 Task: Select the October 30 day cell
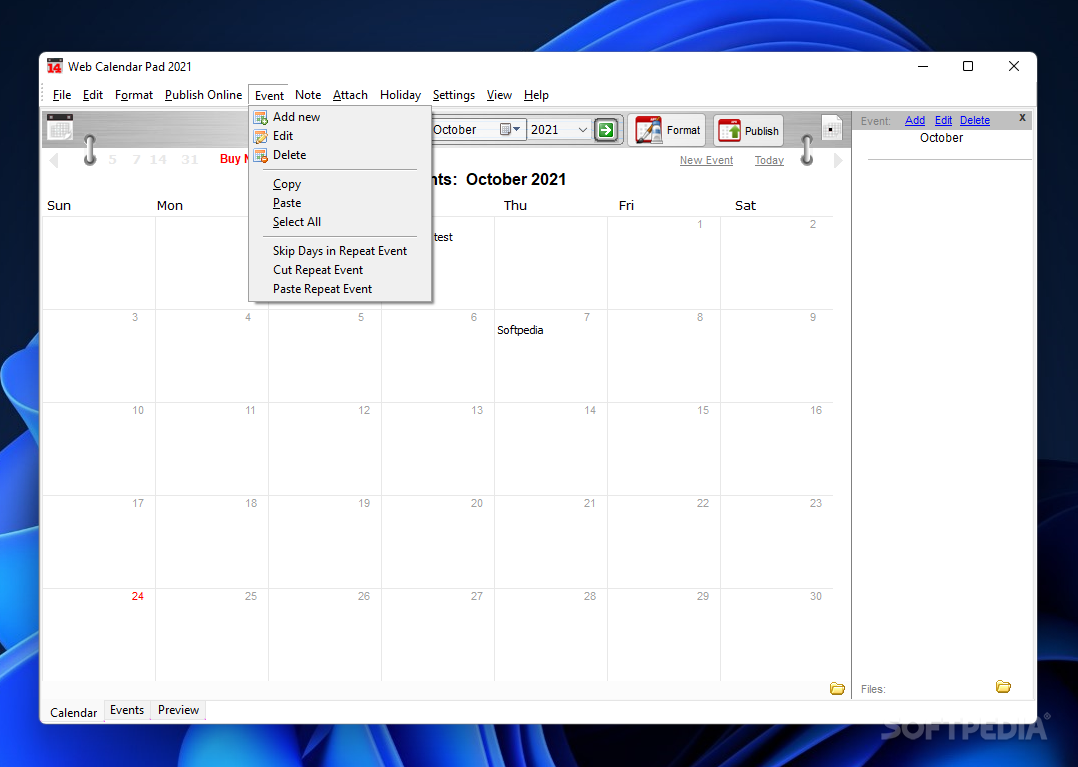tap(776, 634)
